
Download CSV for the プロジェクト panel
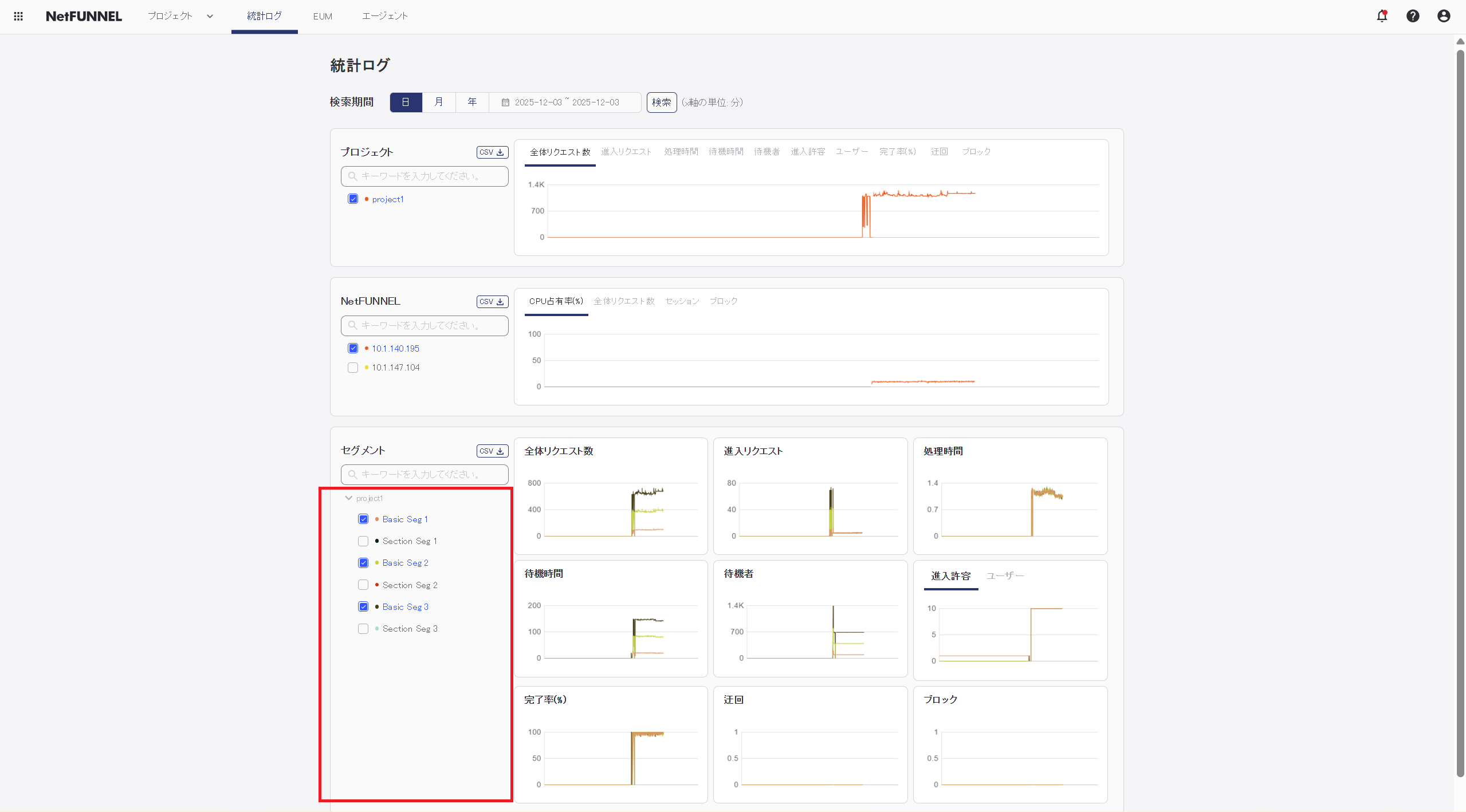pos(492,152)
